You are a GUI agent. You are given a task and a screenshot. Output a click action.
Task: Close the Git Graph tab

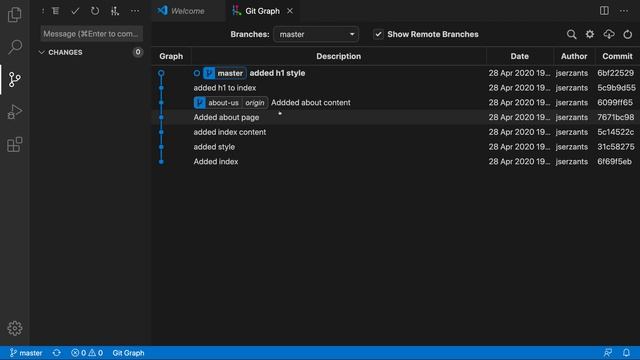[290, 11]
